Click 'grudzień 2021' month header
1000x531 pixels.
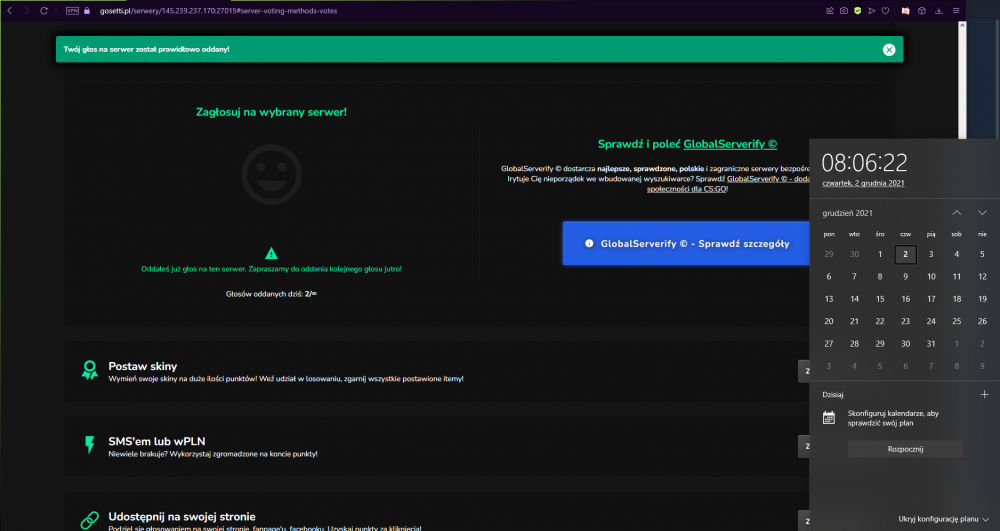click(x=848, y=213)
